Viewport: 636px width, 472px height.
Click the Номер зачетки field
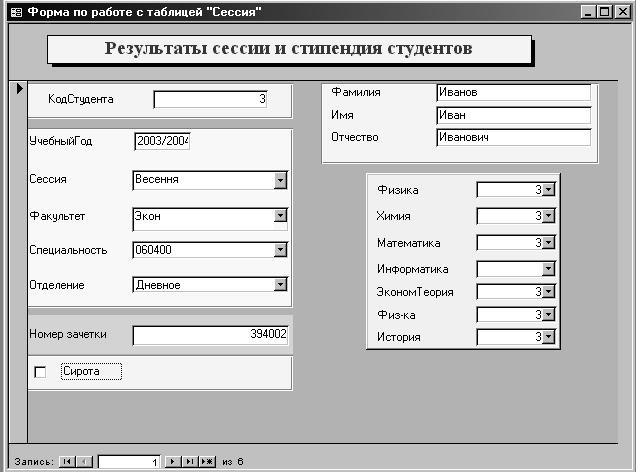pyautogui.click(x=211, y=335)
